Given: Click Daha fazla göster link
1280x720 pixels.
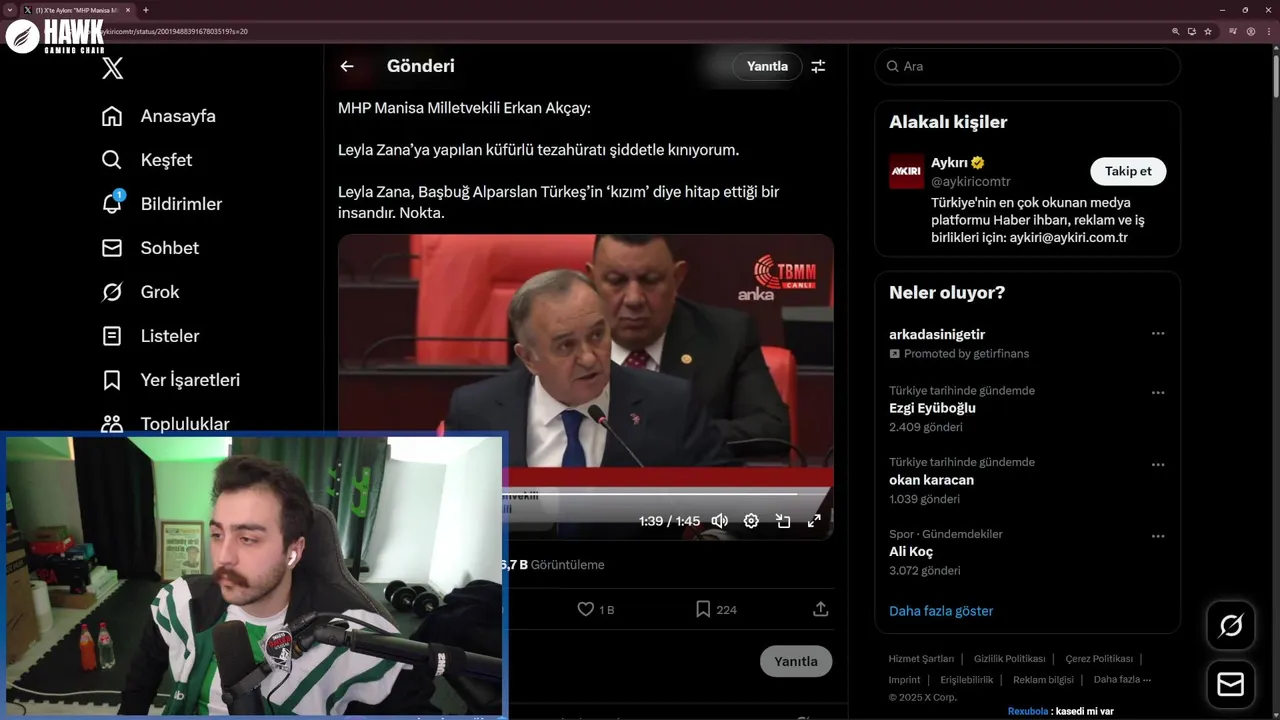Looking at the screenshot, I should (x=941, y=611).
